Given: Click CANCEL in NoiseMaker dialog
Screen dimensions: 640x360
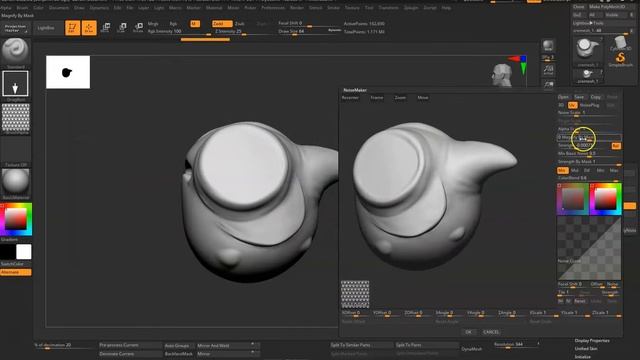Looking at the screenshot, I should coord(491,332).
